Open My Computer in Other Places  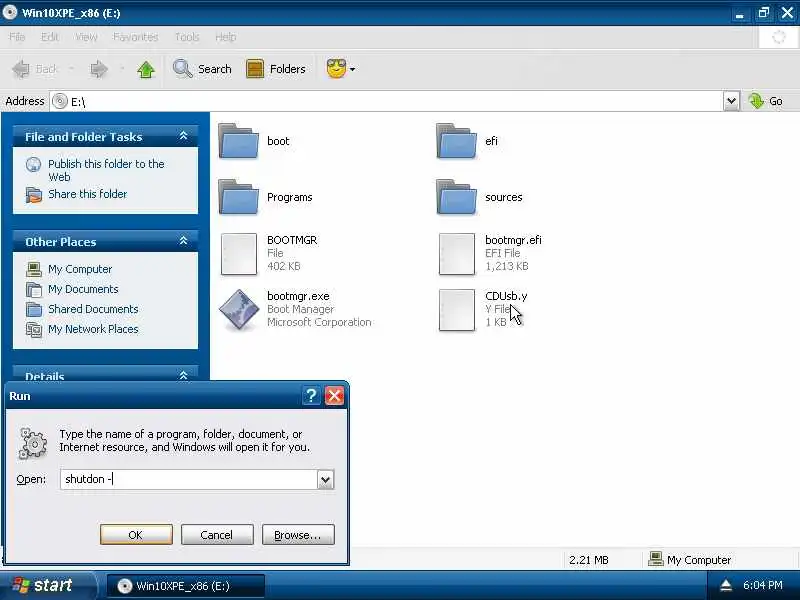click(x=80, y=269)
